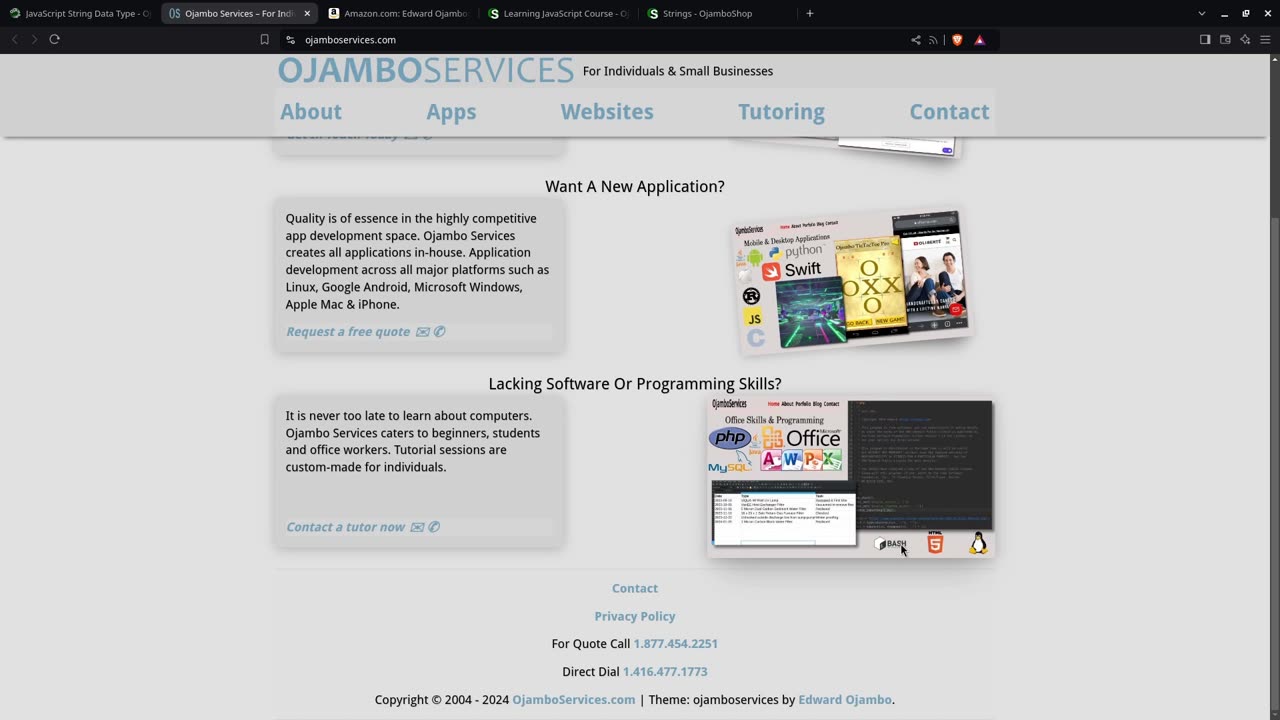The image size is (1280, 720).
Task: Switch to Strings - OjamboShop tab
Action: pos(718,13)
